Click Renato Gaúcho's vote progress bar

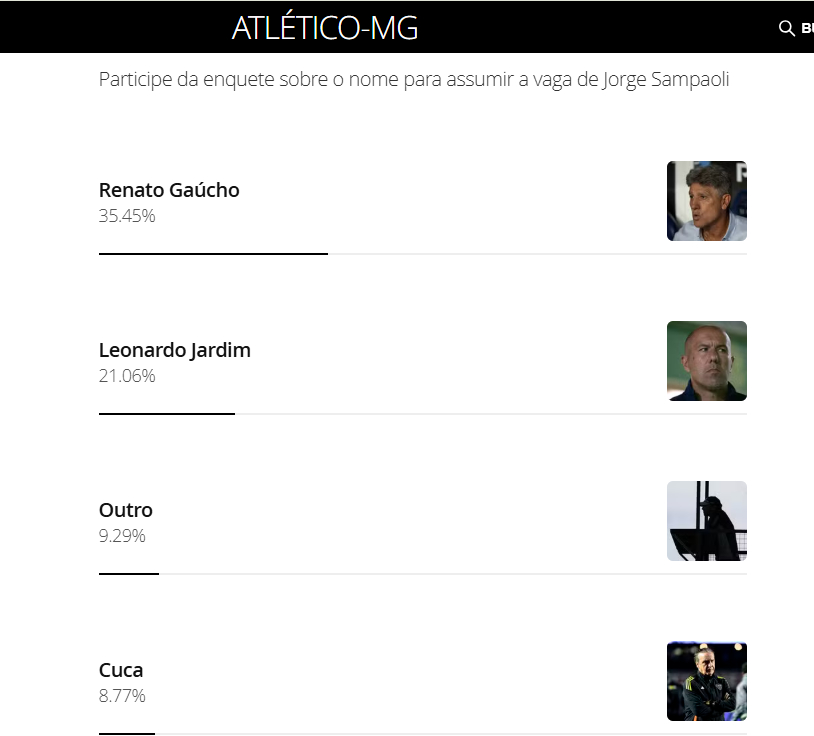tap(213, 254)
